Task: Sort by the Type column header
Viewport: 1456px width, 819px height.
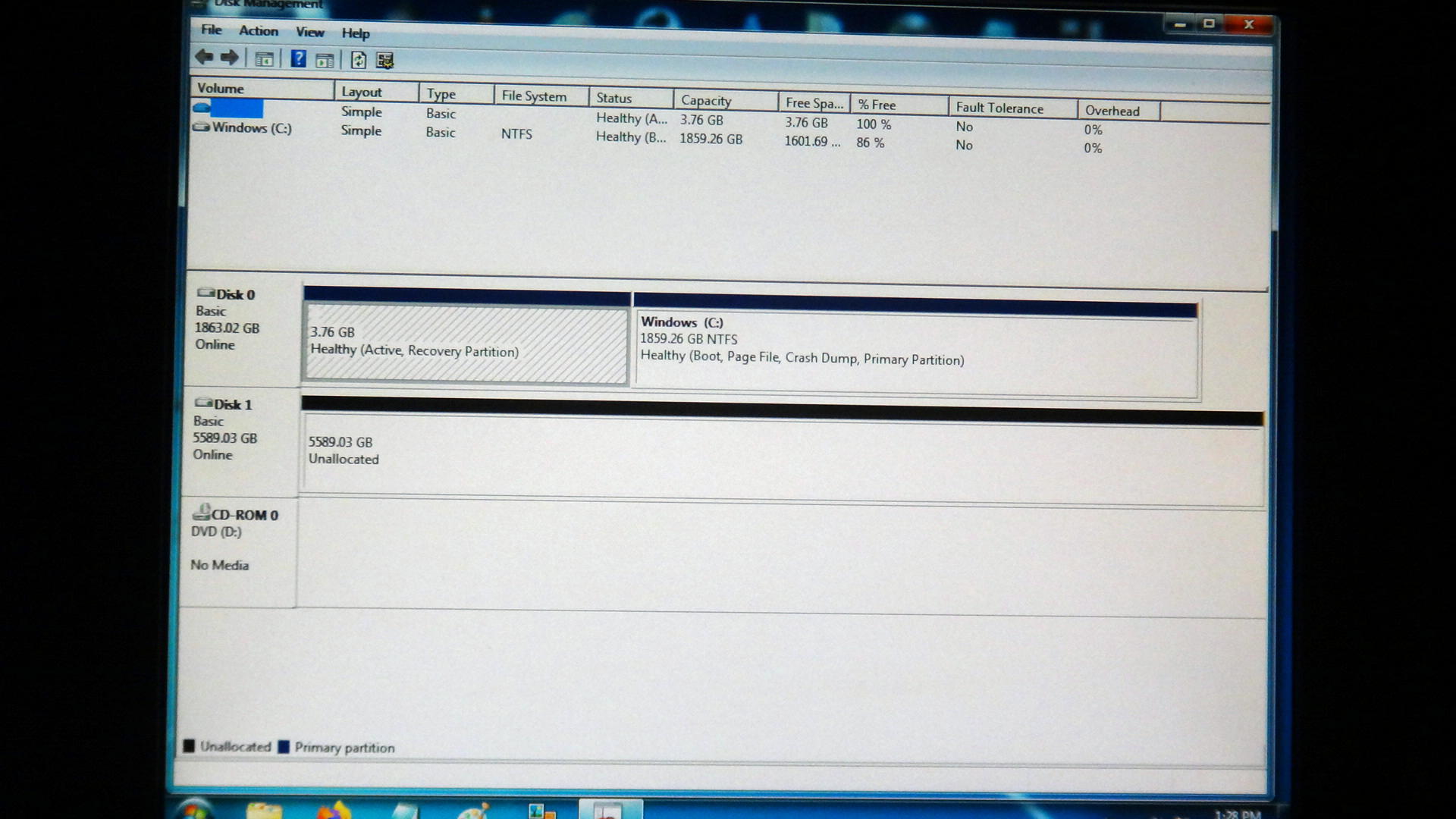Action: tap(457, 94)
